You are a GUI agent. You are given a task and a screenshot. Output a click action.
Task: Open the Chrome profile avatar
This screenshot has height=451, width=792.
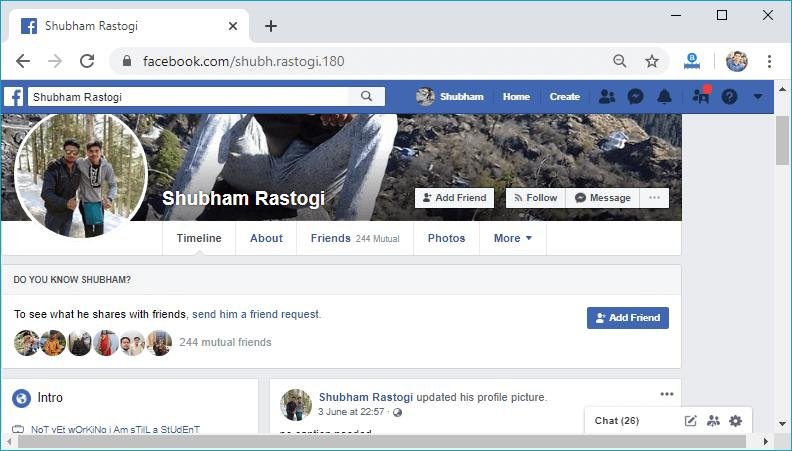(736, 61)
